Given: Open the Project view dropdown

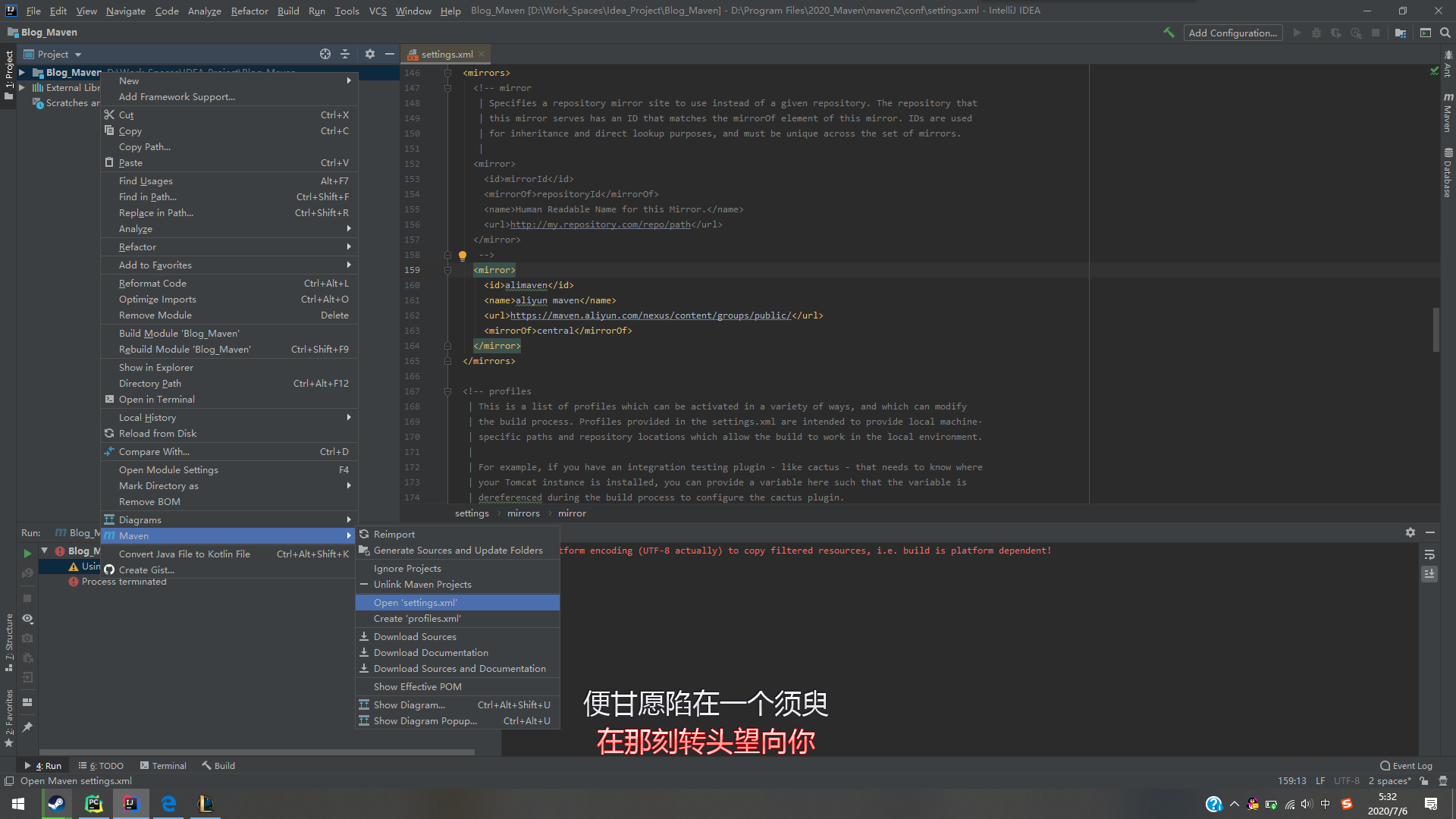Looking at the screenshot, I should click(53, 54).
